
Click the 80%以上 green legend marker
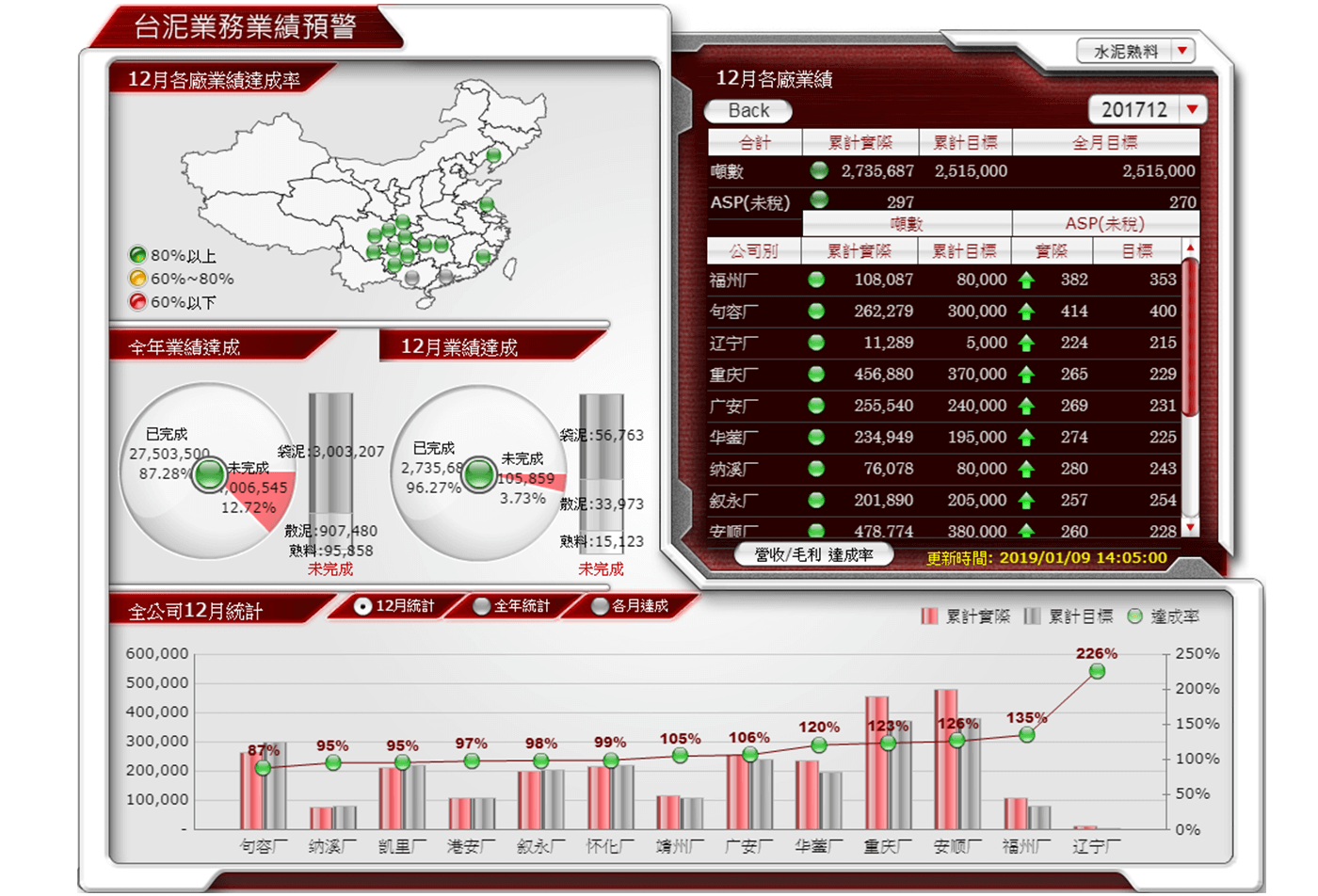[137, 254]
